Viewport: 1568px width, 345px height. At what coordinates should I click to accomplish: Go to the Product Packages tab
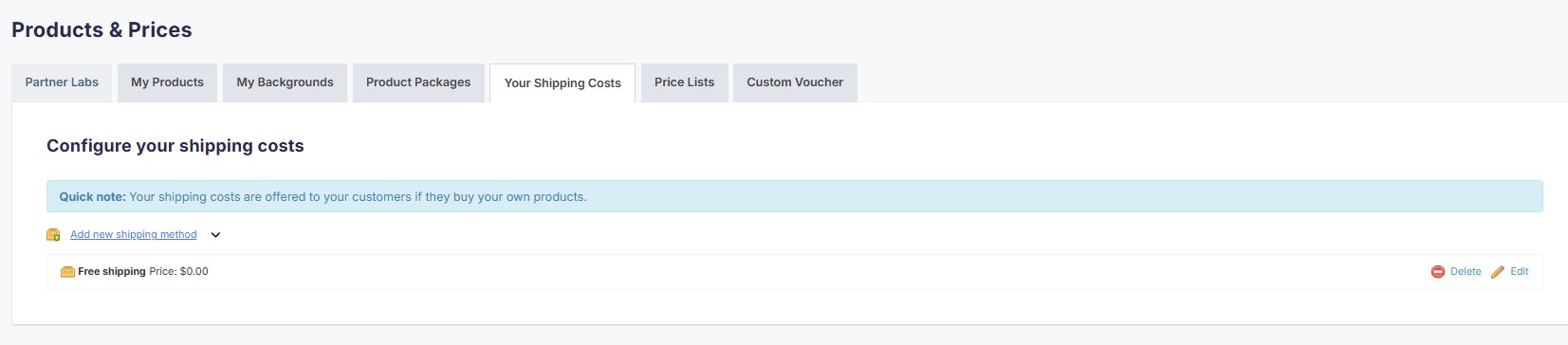coord(418,82)
